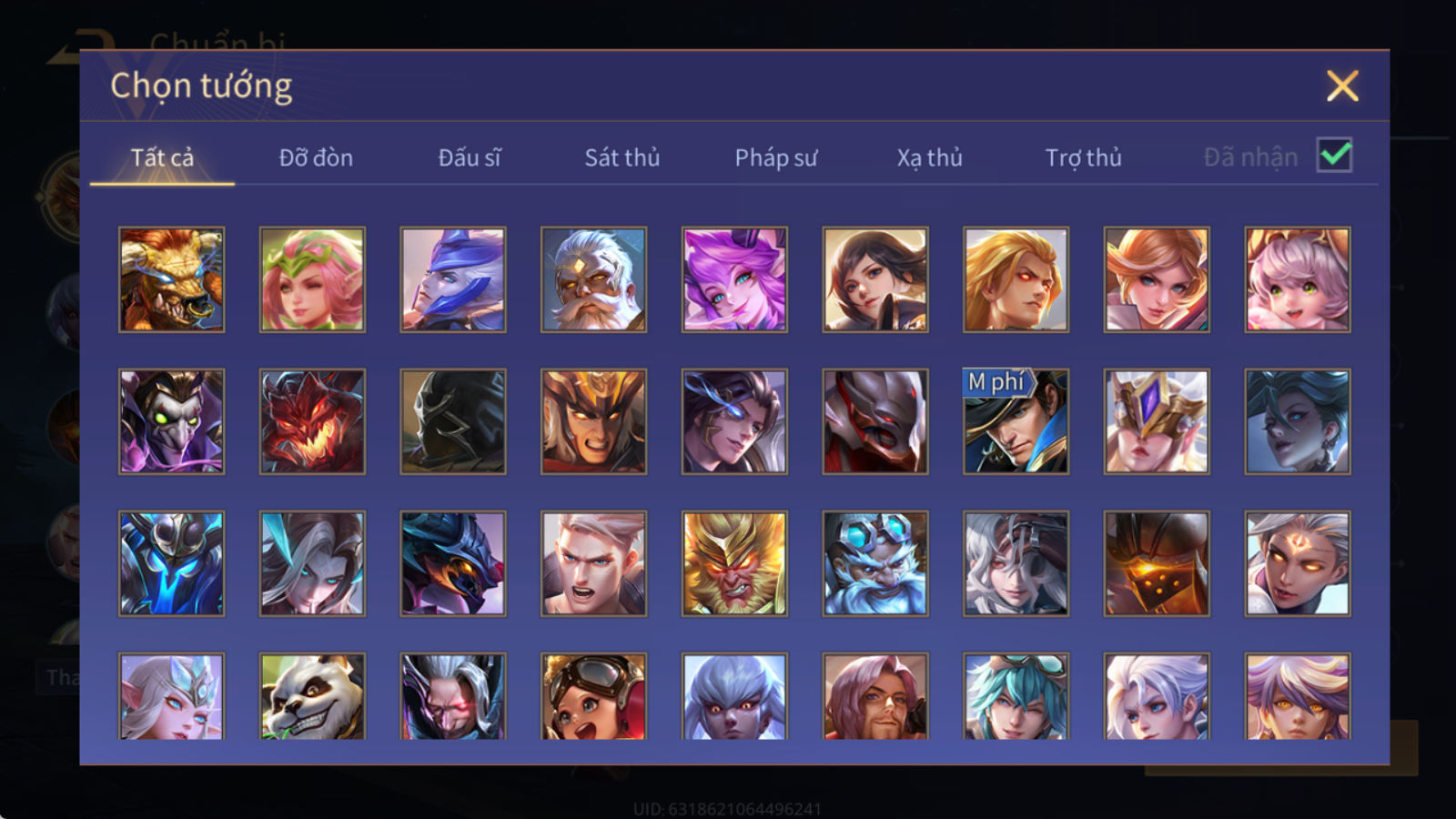
Task: Go to the Tất cả tab
Action: coord(162,157)
